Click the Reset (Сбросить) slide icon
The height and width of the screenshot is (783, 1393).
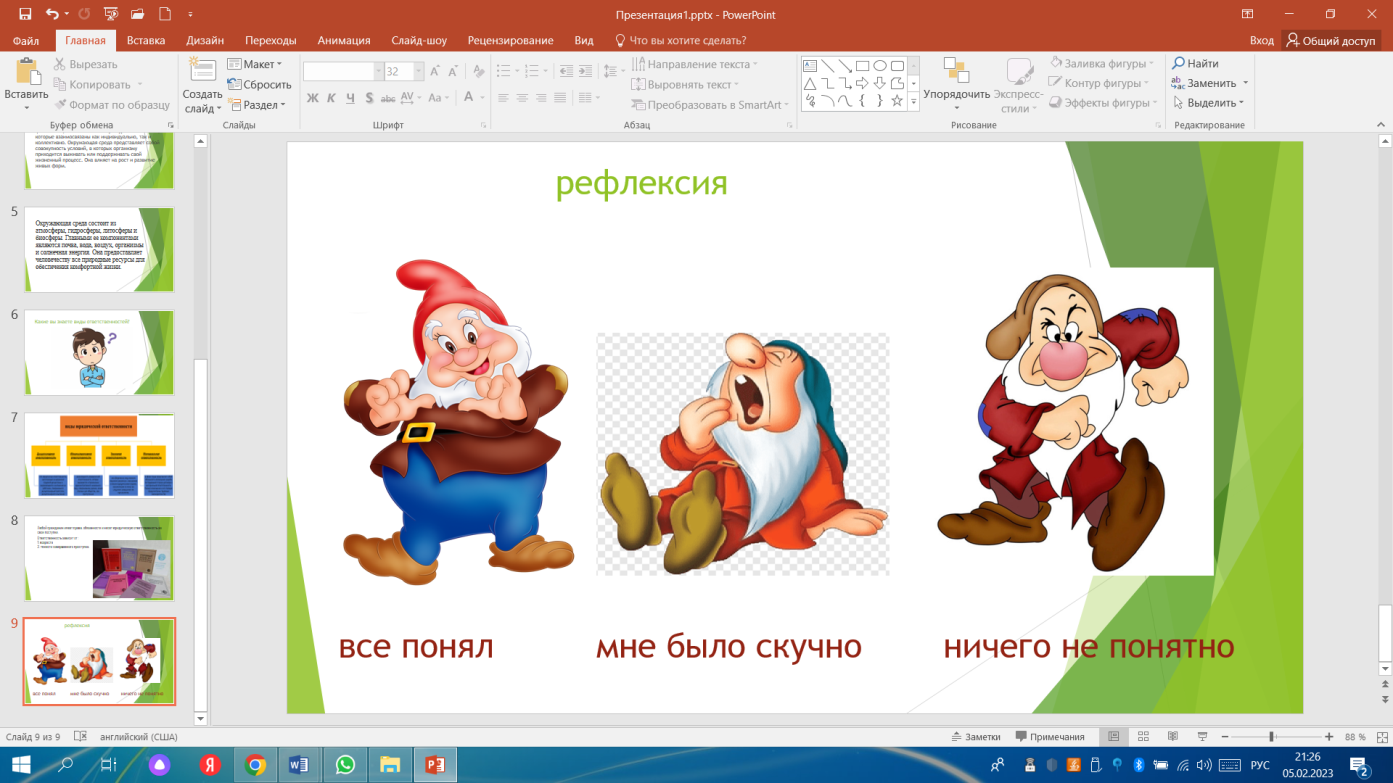[x=234, y=85]
